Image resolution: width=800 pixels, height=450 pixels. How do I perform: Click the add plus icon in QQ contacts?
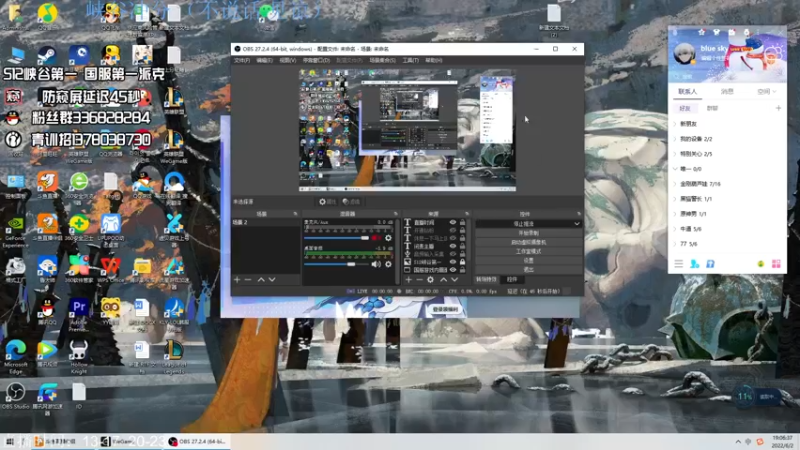[778, 108]
